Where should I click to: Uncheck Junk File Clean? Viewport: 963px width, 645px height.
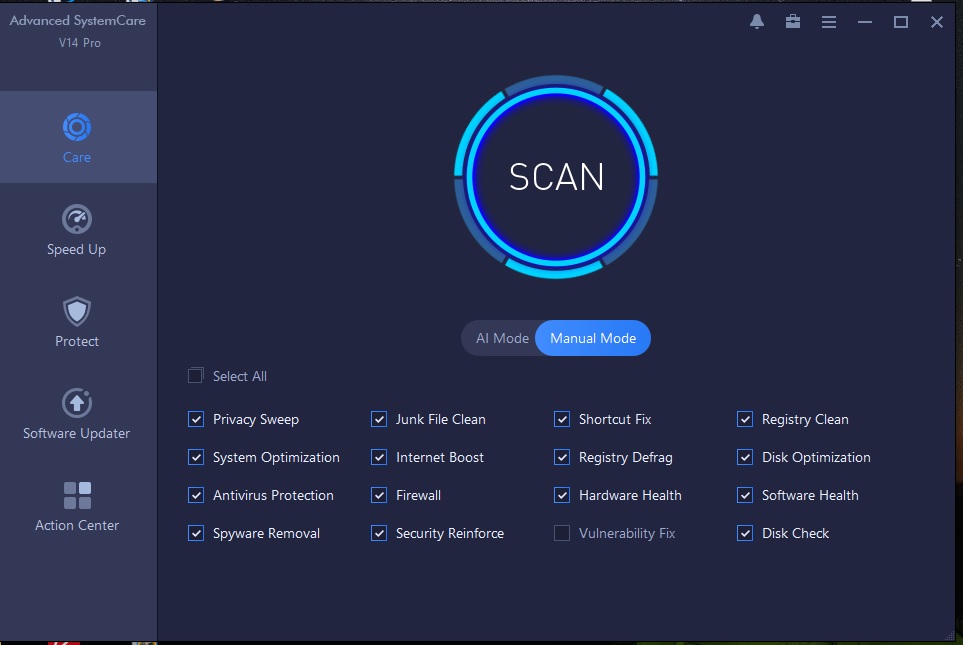tap(379, 419)
